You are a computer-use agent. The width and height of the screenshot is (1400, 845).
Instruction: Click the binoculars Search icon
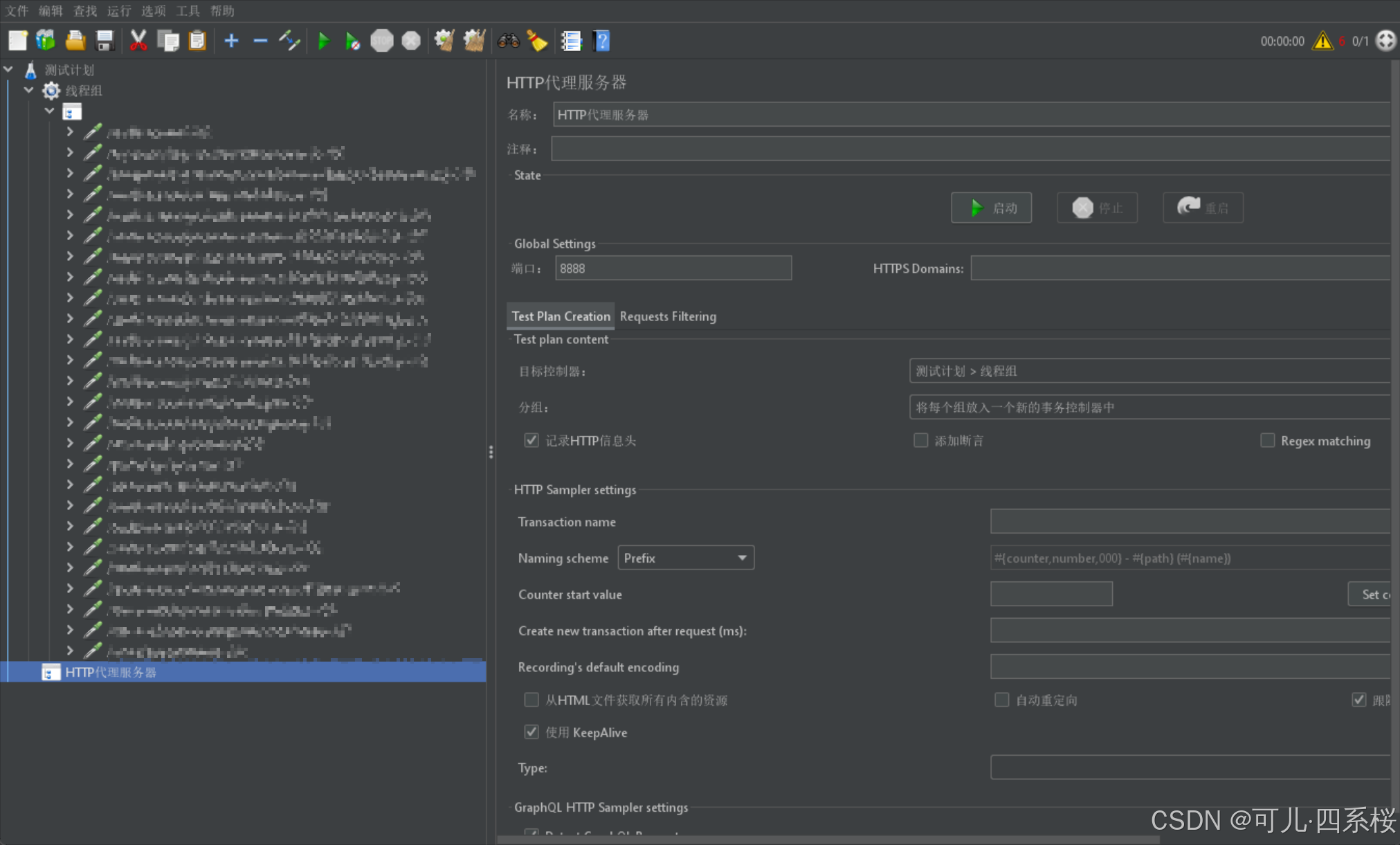pyautogui.click(x=508, y=41)
